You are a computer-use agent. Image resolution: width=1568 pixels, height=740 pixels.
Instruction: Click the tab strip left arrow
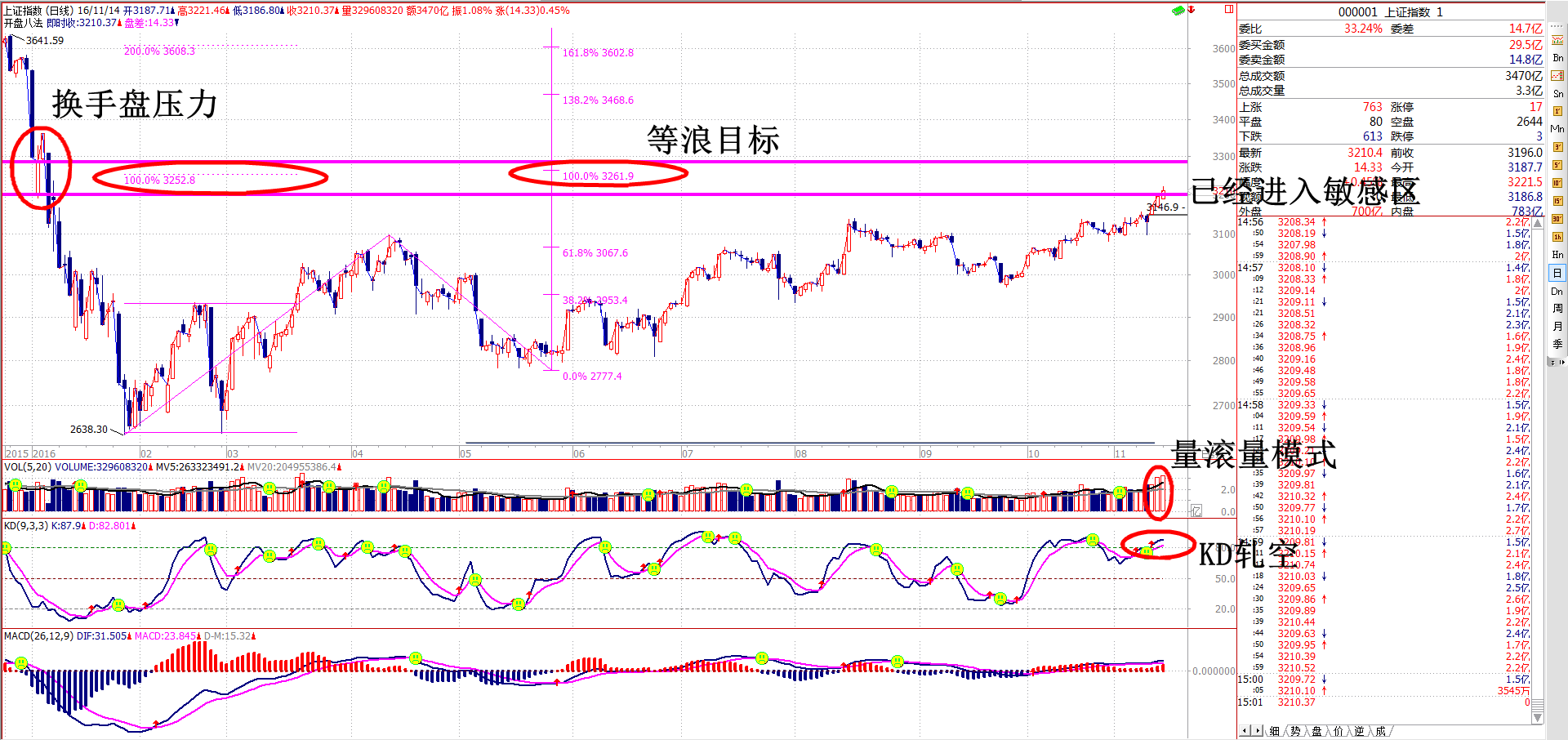pyautogui.click(x=1245, y=731)
